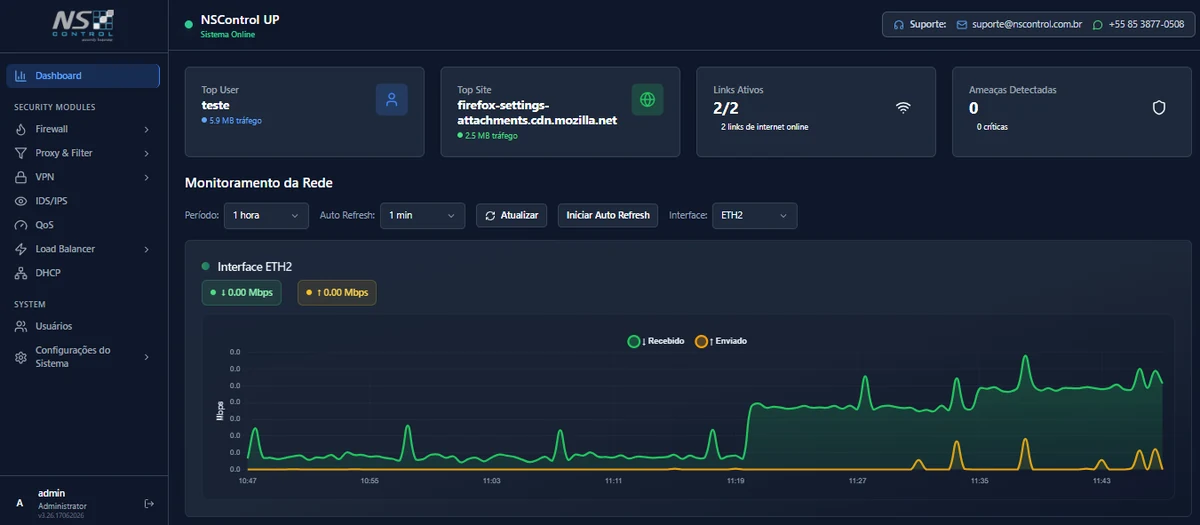Click the Suporte headset icon
Screen dimensions: 1200x525
[x=899, y=24]
